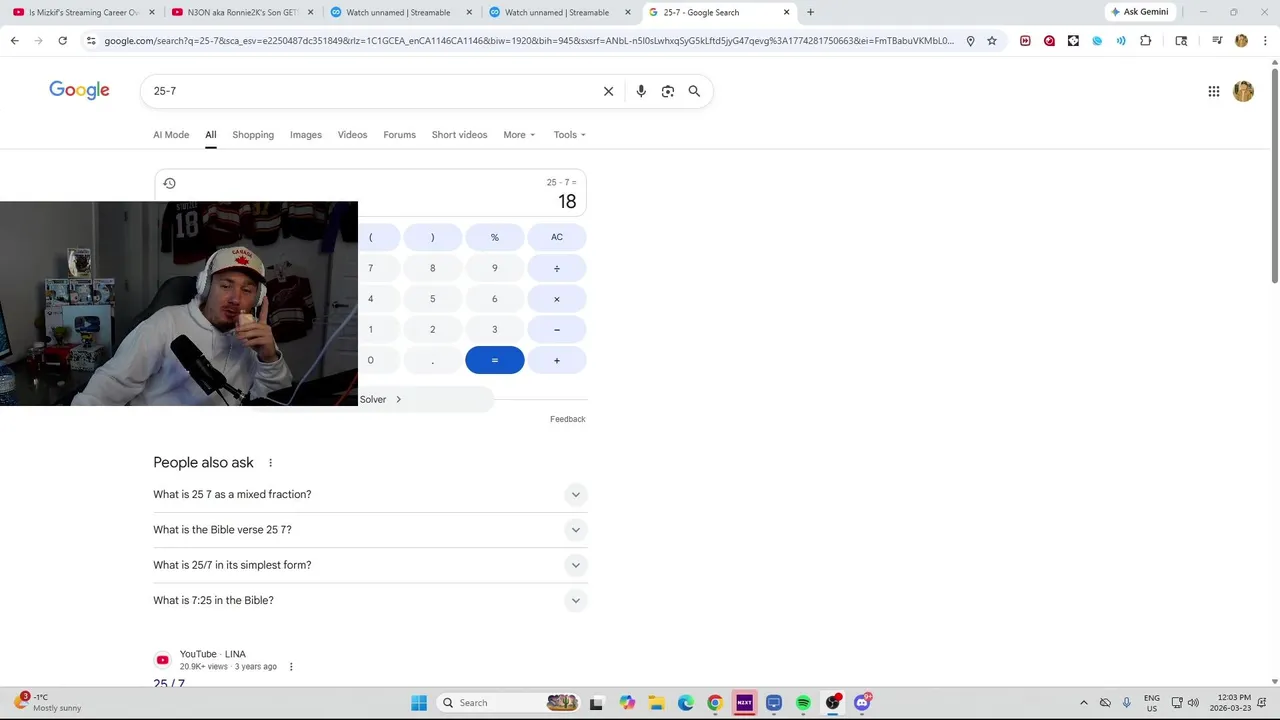Show calculator history icon
This screenshot has height=720, width=1280.
coord(169,183)
